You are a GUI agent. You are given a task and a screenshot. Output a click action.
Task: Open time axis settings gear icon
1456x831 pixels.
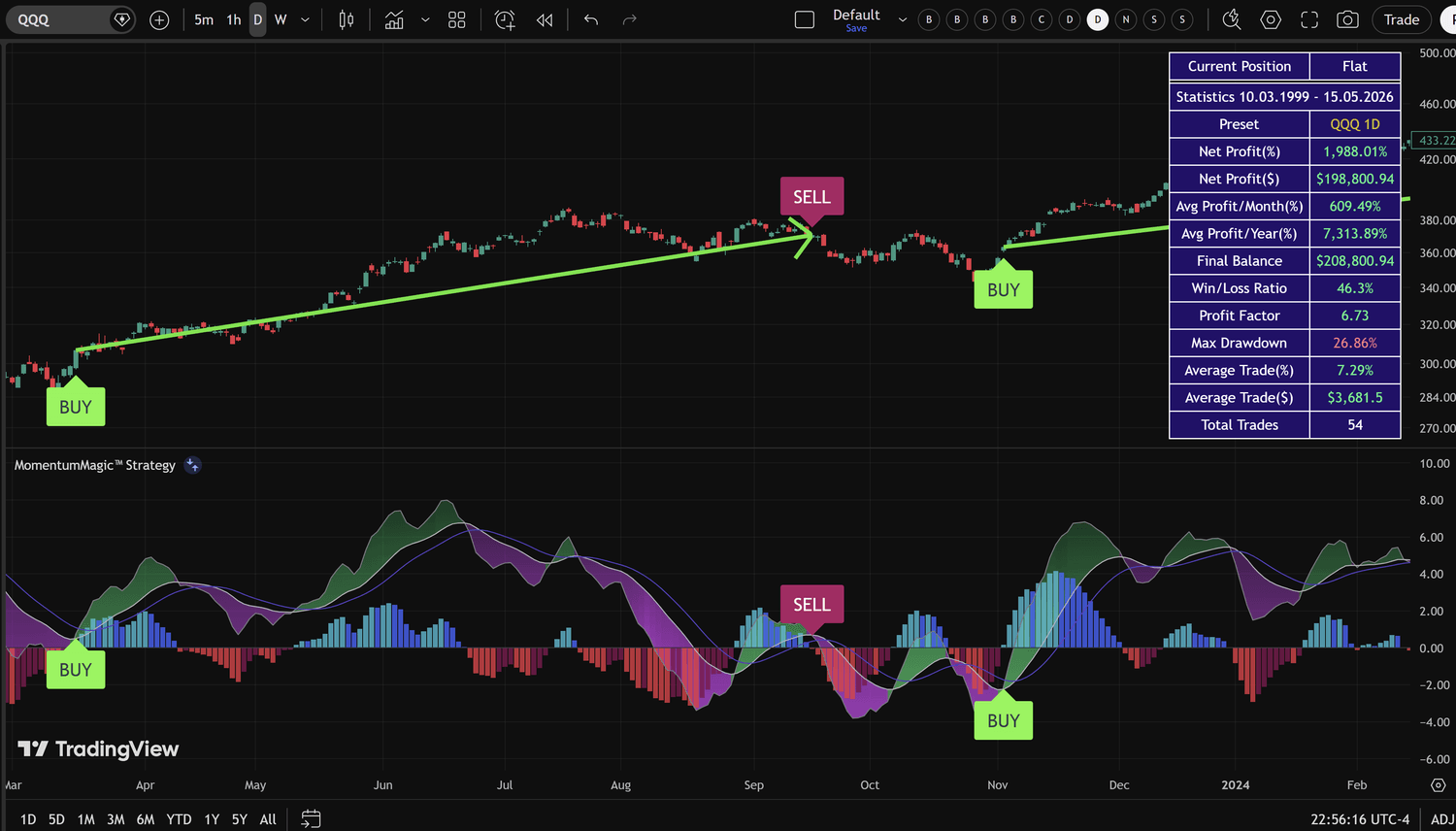pos(1439,784)
